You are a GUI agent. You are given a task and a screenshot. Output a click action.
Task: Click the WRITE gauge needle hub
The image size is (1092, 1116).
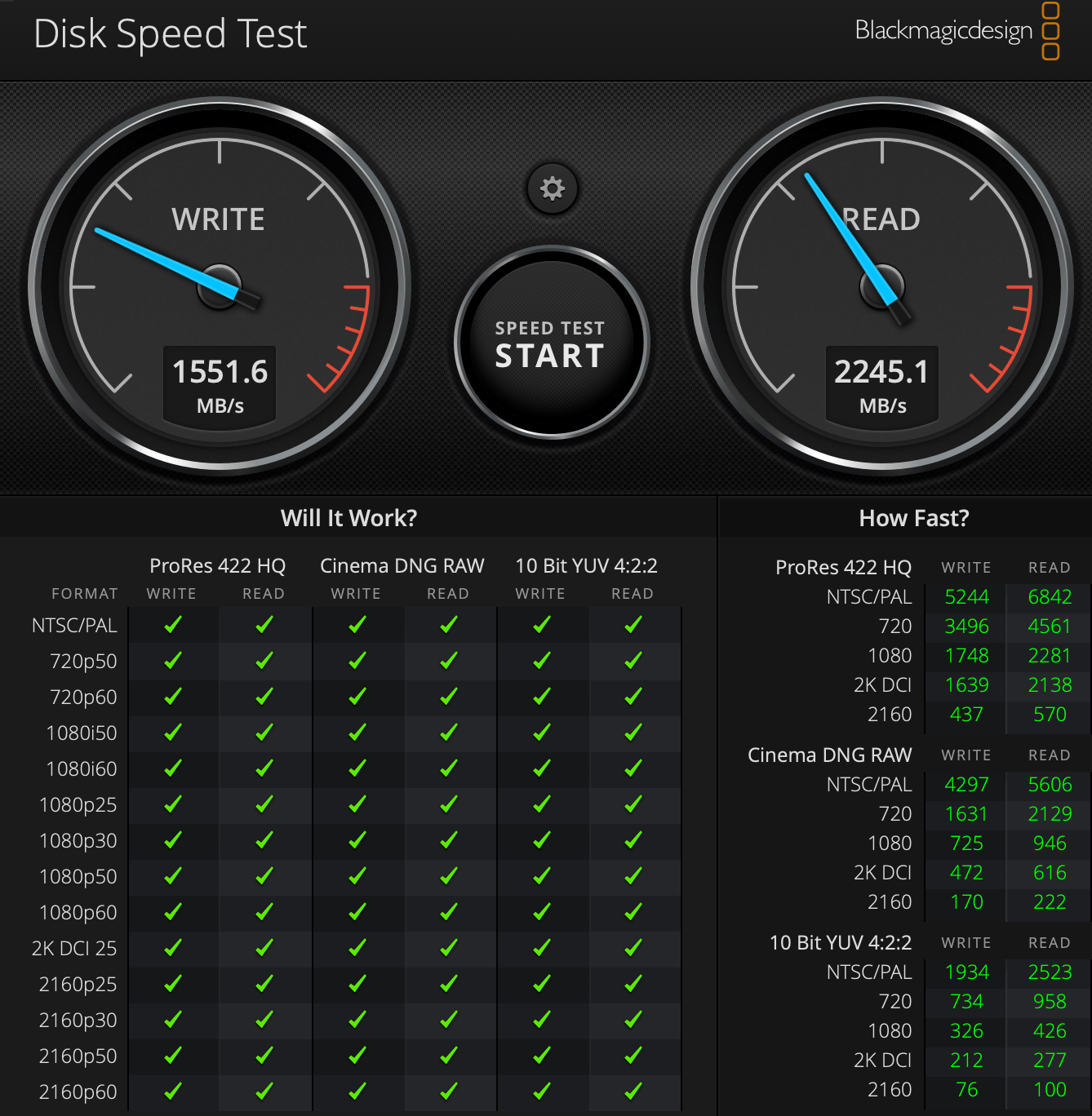click(x=220, y=286)
